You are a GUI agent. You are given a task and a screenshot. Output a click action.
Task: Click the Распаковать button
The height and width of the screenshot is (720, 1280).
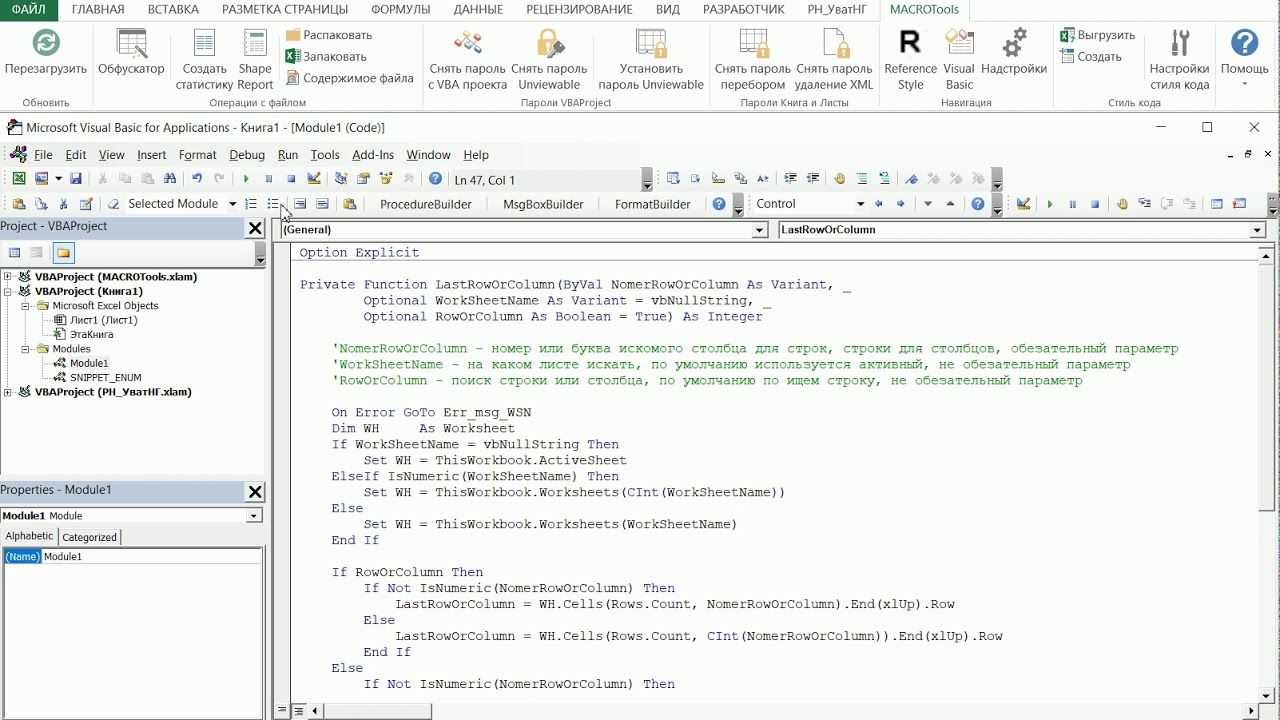tap(329, 35)
